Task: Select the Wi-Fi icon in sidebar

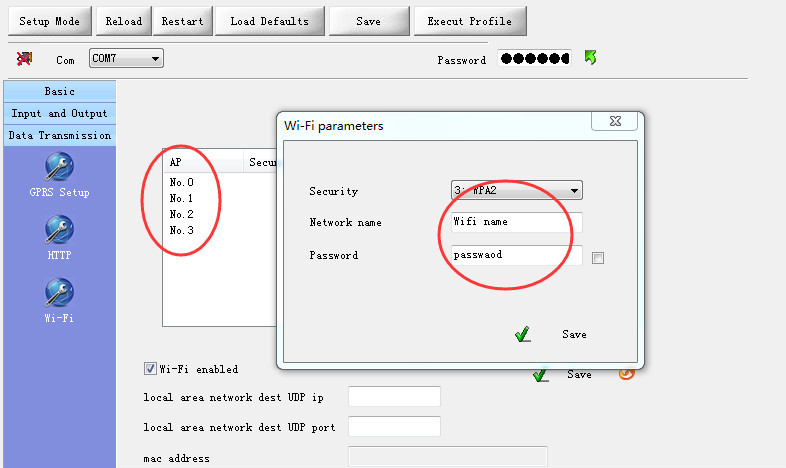Action: point(59,293)
